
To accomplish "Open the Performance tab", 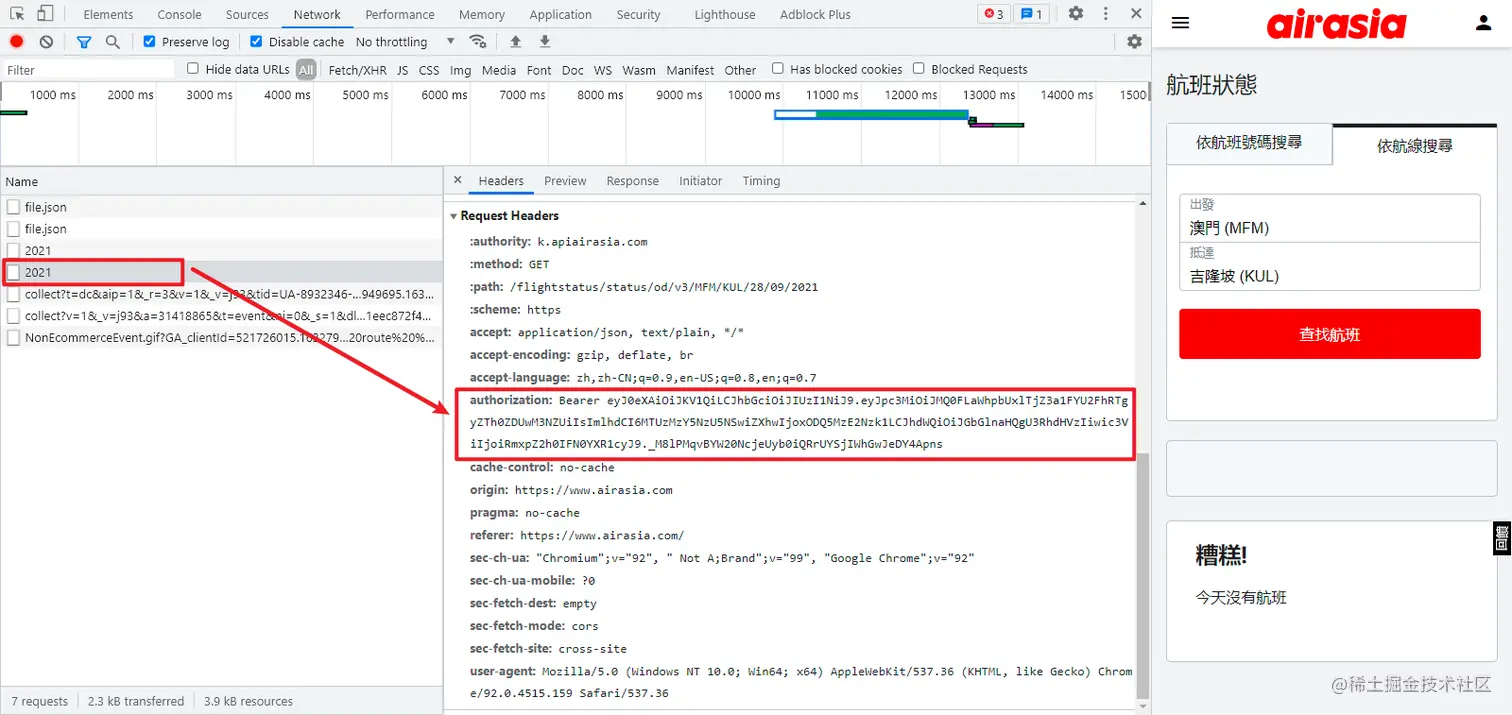I will click(x=400, y=15).
